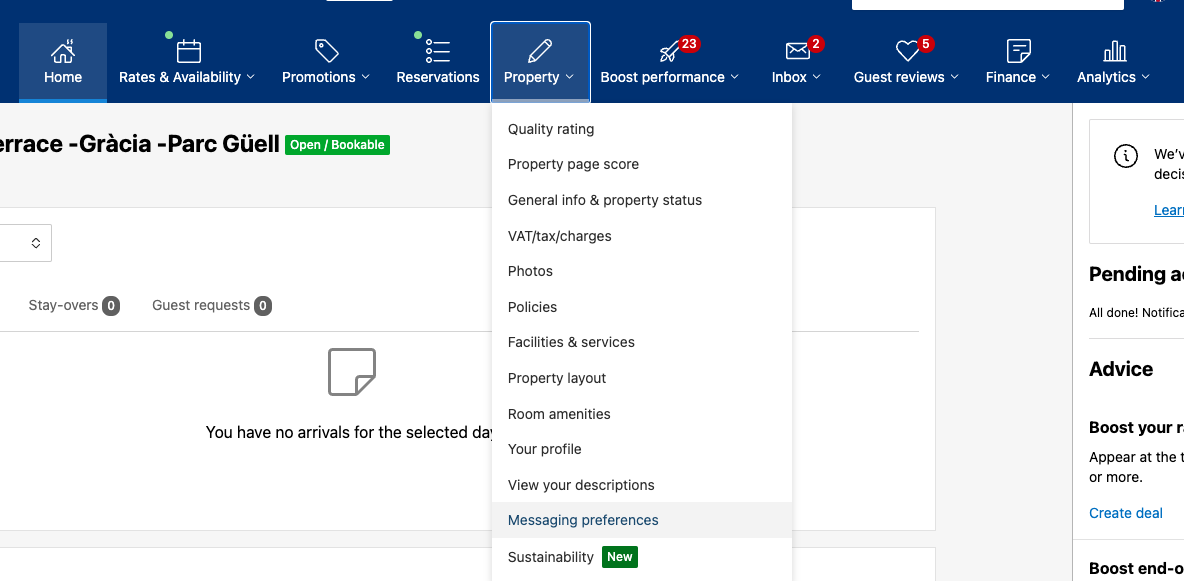Select the Promotions tag icon
Screen dimensions: 1184x581
click(x=325, y=49)
